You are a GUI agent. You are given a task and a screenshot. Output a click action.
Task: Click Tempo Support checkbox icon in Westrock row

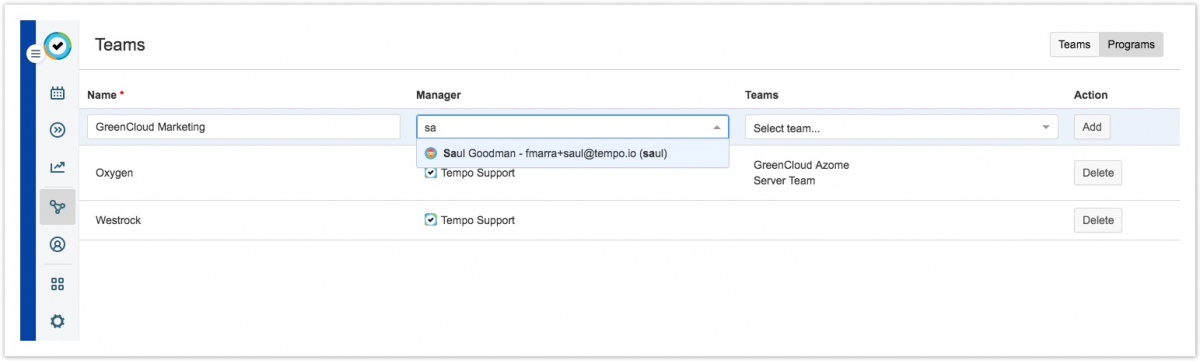pyautogui.click(x=431, y=220)
